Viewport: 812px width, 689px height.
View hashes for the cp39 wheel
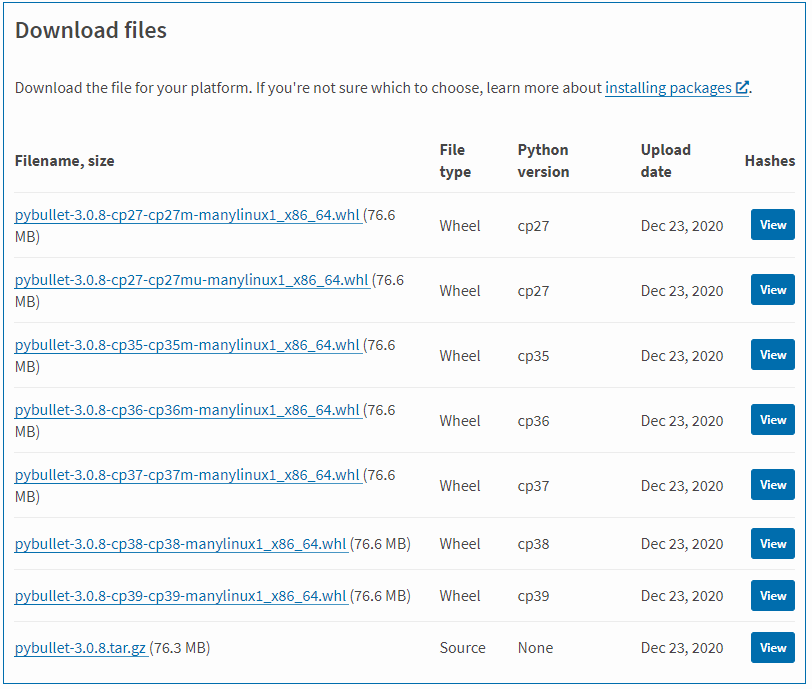772,595
